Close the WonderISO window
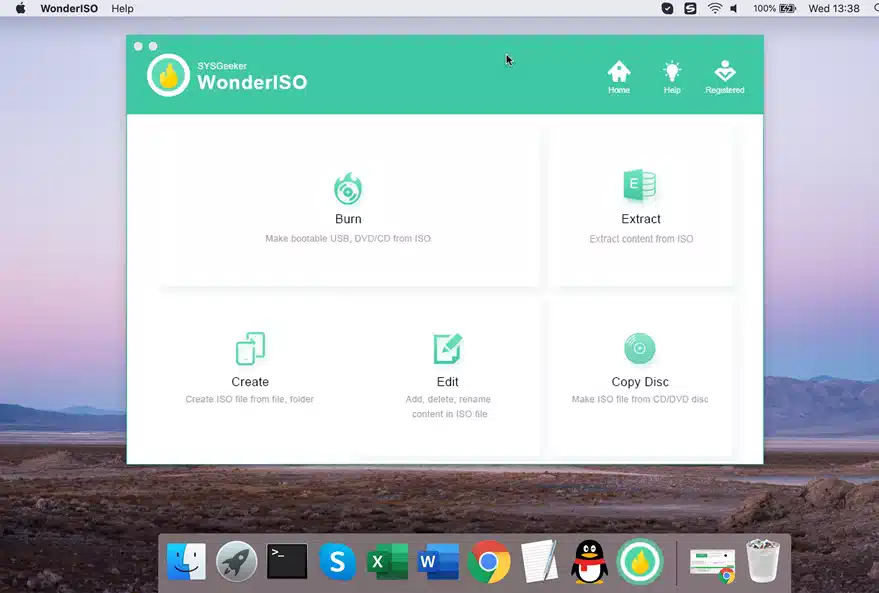Viewport: 879px width, 593px height. click(x=138, y=46)
